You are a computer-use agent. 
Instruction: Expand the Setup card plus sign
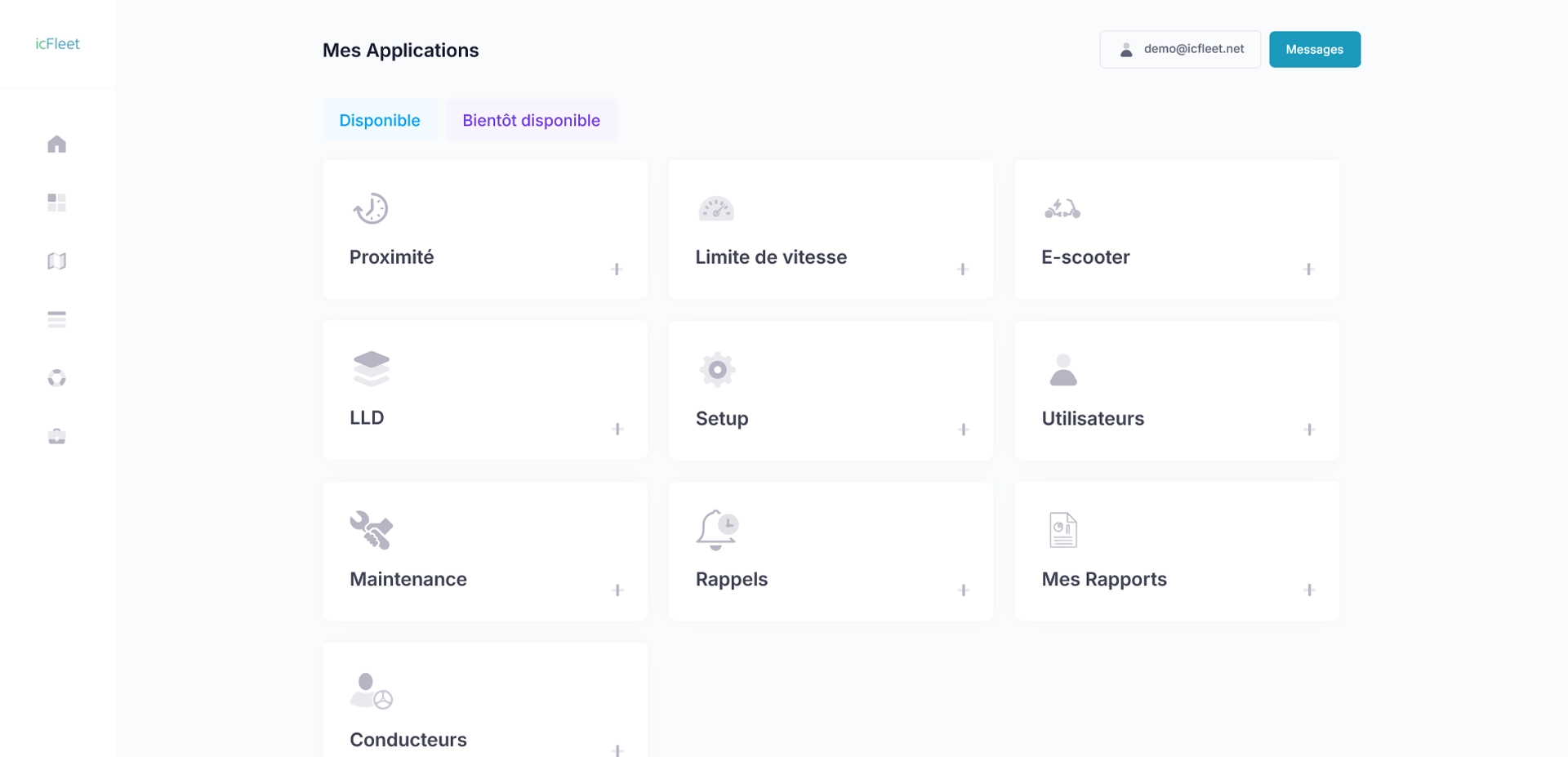(964, 430)
